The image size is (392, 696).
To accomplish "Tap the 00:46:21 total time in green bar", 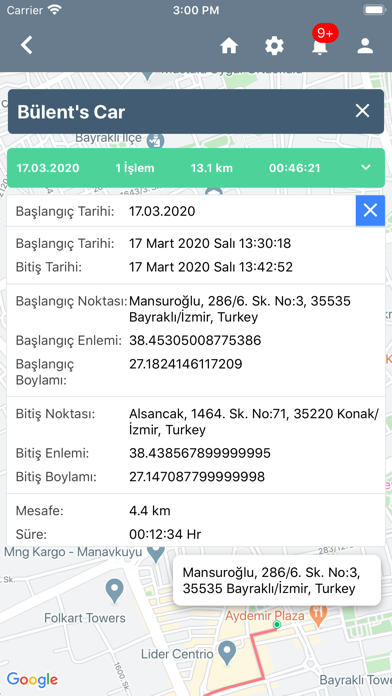I will (295, 168).
